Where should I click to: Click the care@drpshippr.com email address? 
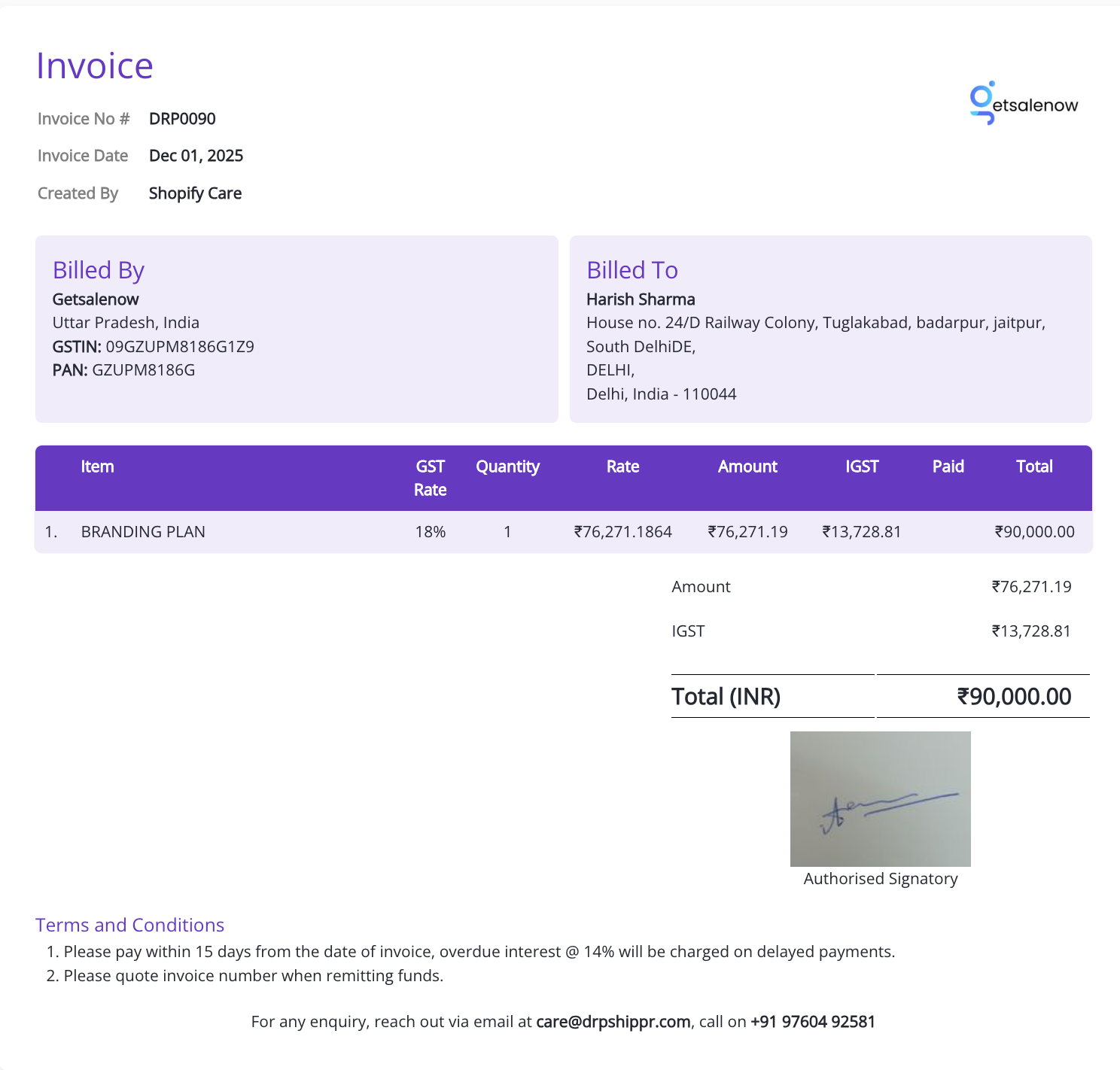(x=613, y=1021)
